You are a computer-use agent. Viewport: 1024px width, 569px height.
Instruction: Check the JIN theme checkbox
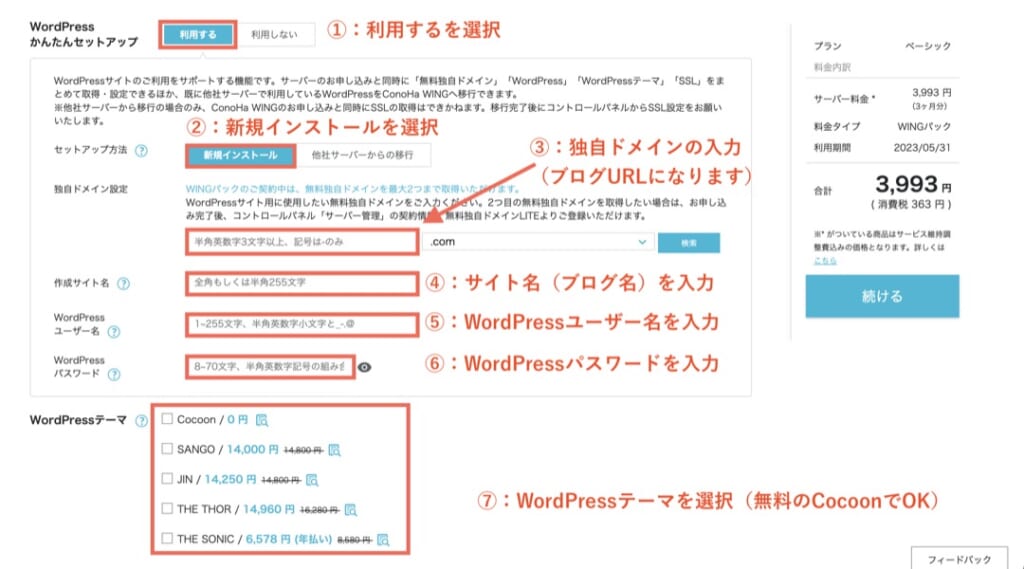167,479
